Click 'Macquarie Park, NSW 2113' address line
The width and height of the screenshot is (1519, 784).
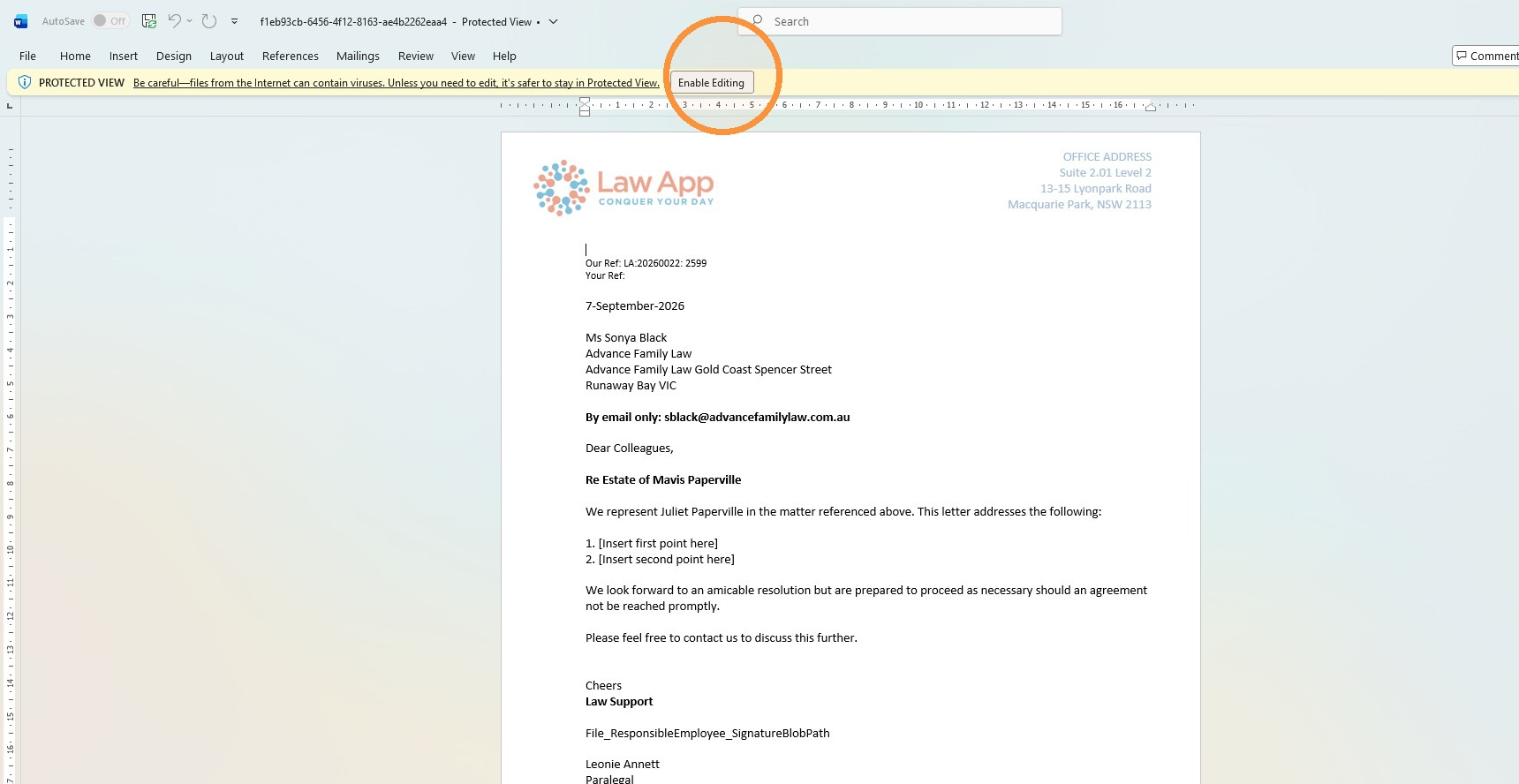1079,205
